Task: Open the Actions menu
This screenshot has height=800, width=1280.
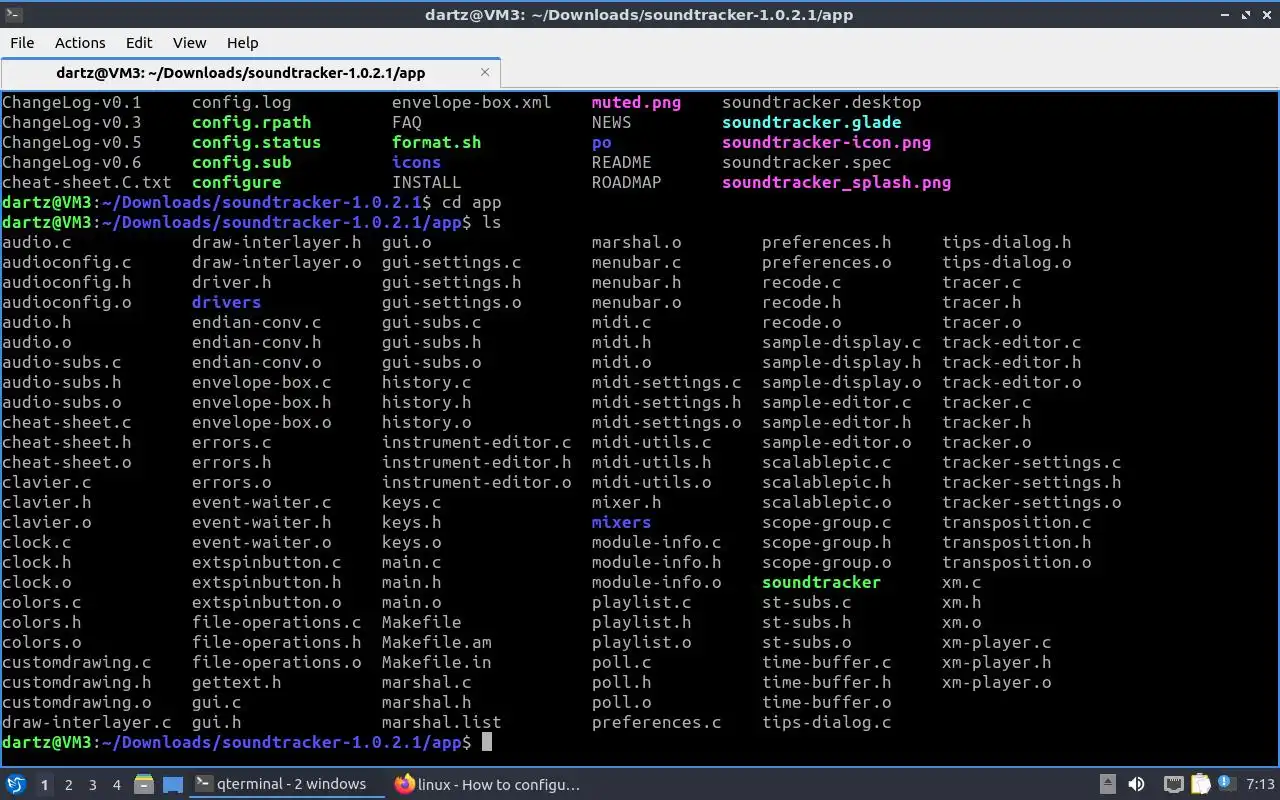Action: pos(80,43)
